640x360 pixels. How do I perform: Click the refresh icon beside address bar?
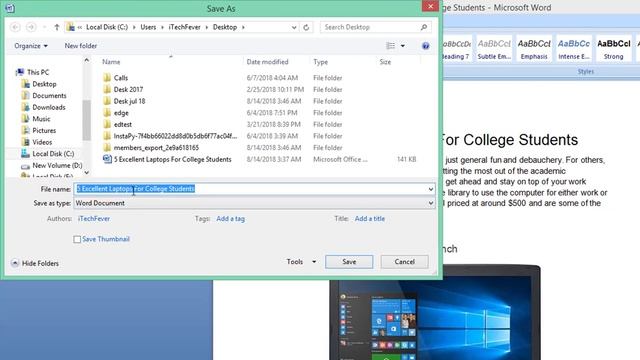click(306, 27)
